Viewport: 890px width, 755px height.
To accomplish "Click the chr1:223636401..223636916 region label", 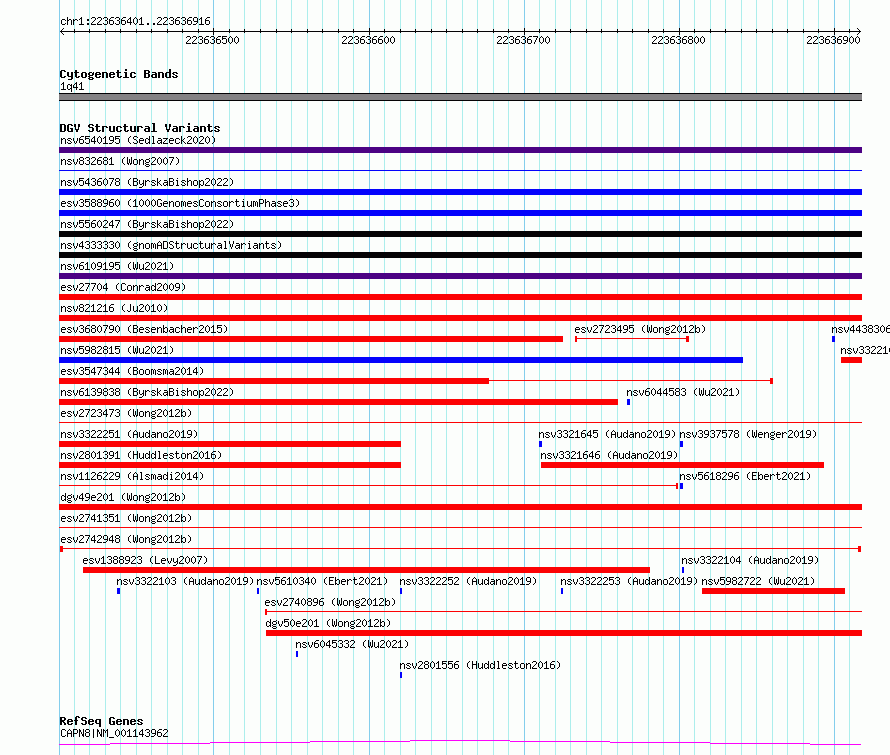I will pos(135,21).
